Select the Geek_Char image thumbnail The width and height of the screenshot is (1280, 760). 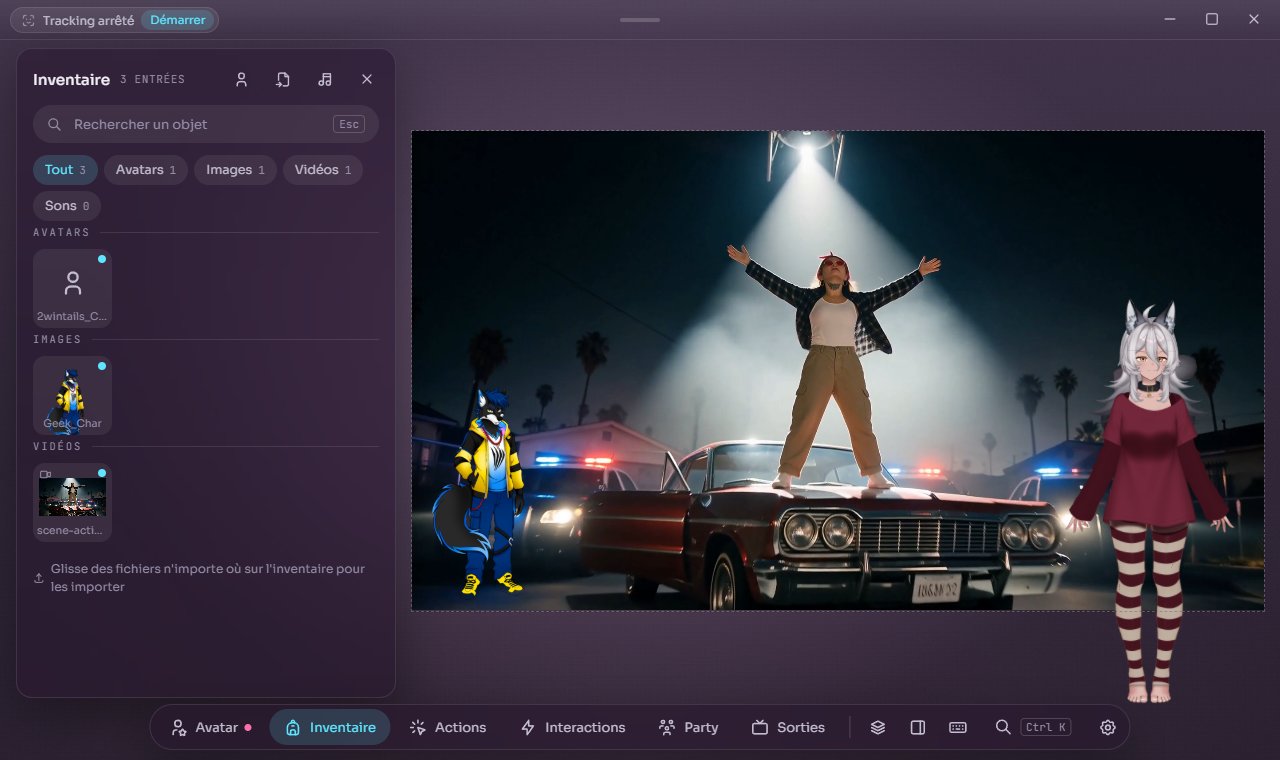pyautogui.click(x=72, y=395)
